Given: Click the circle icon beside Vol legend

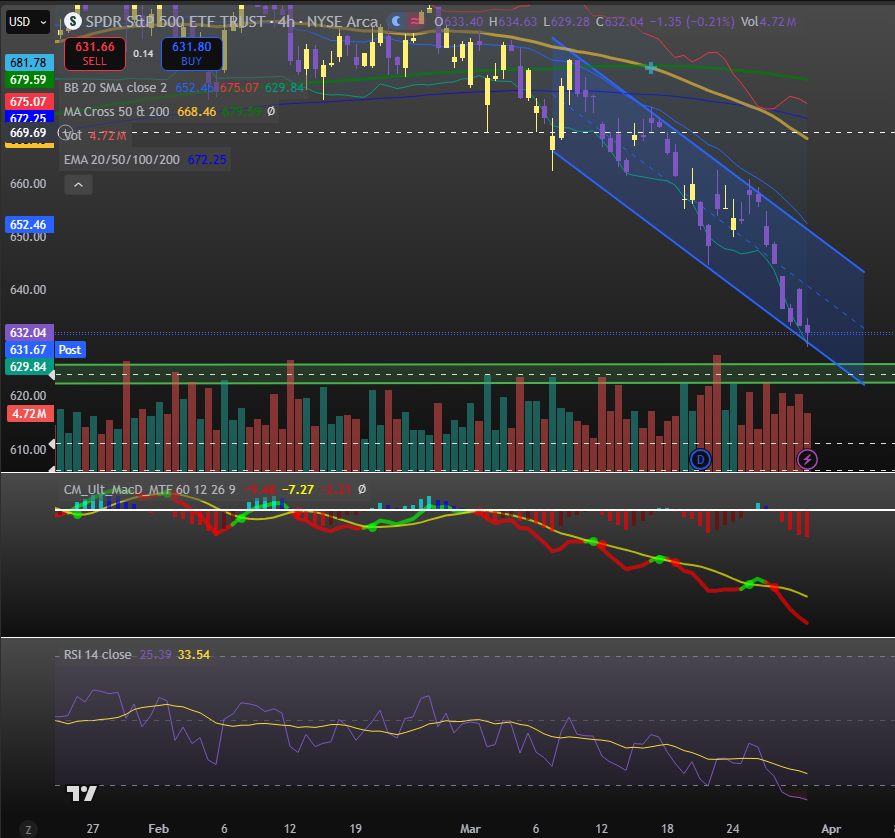Looking at the screenshot, I should click(x=66, y=132).
